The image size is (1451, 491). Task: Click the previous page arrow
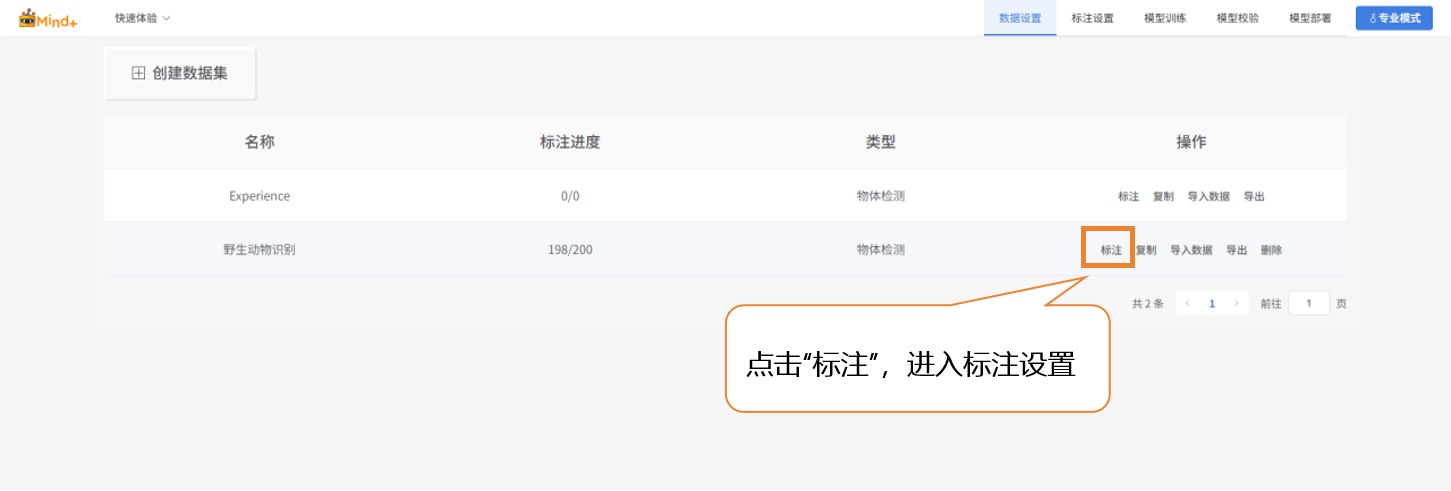click(1187, 303)
